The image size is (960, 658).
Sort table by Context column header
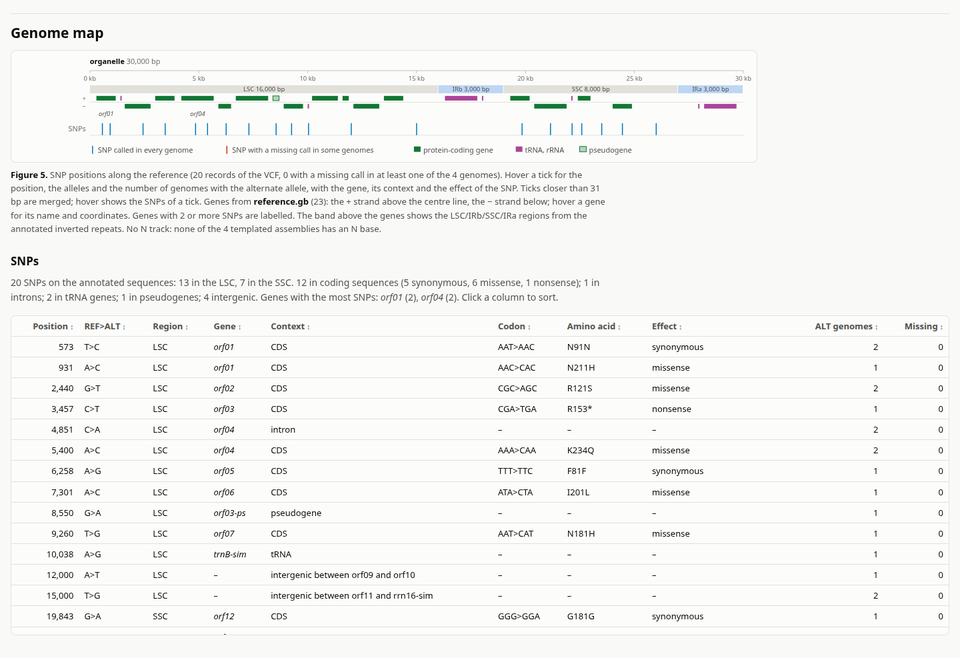point(290,326)
